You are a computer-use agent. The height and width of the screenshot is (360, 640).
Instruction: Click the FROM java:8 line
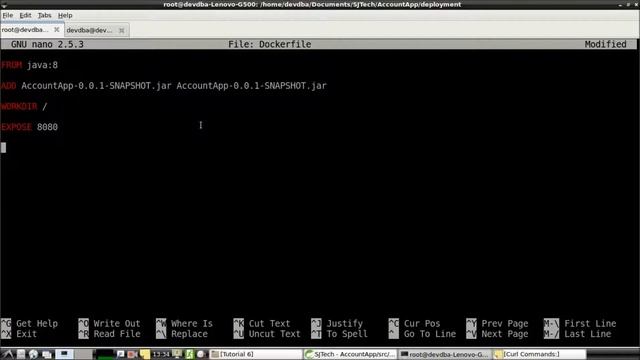pos(29,65)
